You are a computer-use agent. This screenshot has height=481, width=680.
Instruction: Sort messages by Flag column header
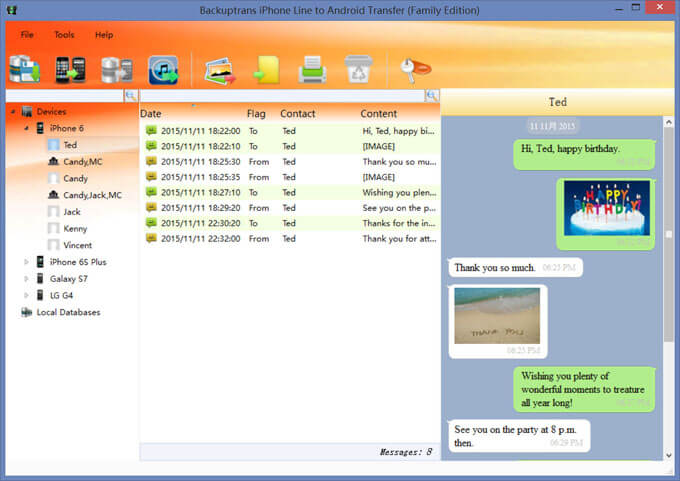pyautogui.click(x=256, y=114)
